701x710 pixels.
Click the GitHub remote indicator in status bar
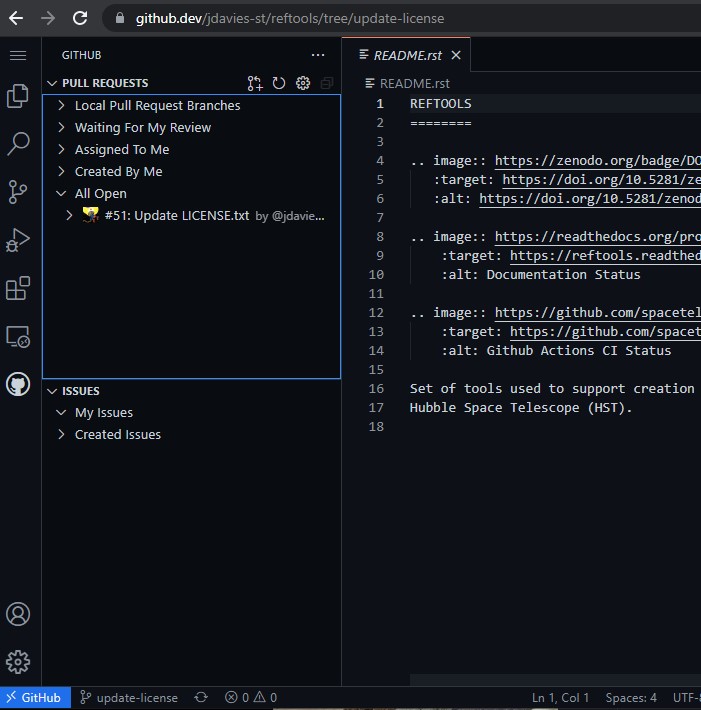tap(35, 697)
